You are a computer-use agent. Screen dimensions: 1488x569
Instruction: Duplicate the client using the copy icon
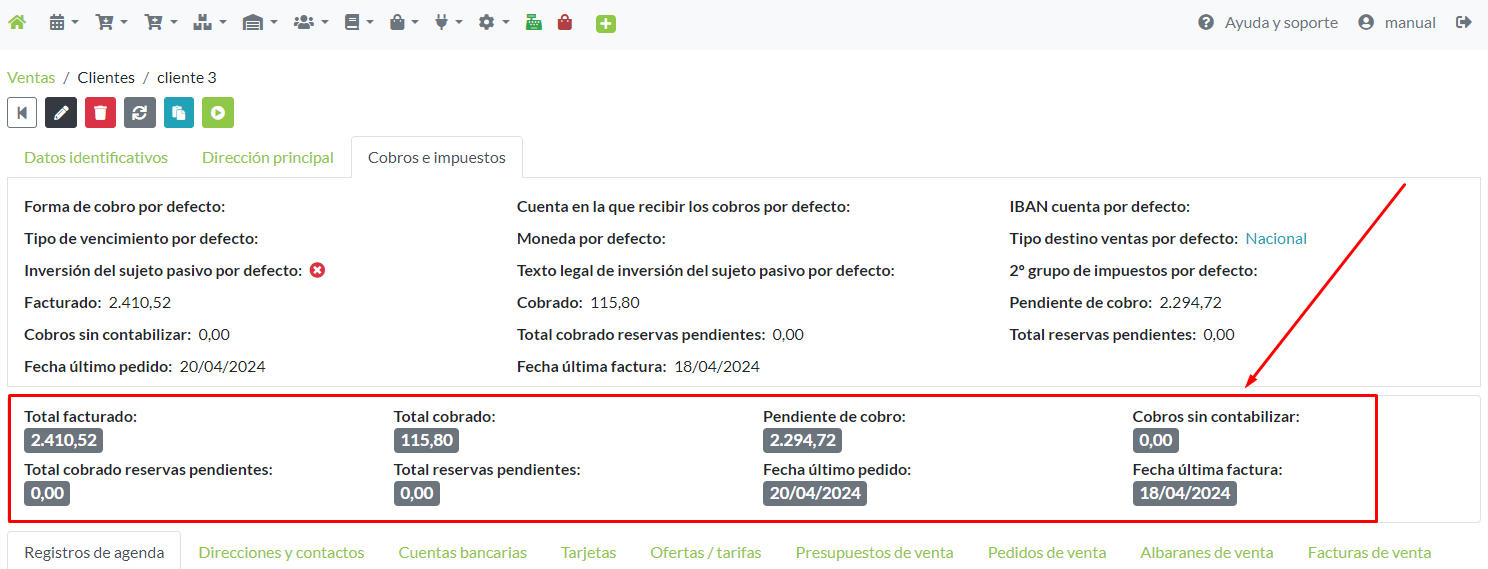(x=179, y=112)
